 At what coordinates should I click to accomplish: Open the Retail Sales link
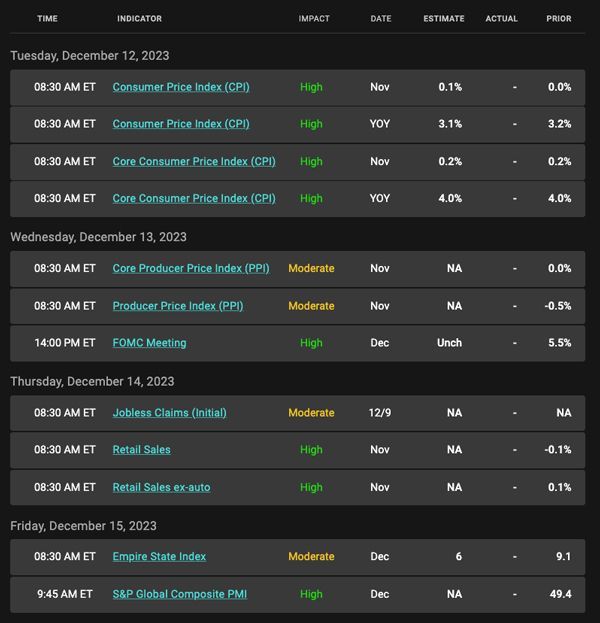tap(141, 450)
